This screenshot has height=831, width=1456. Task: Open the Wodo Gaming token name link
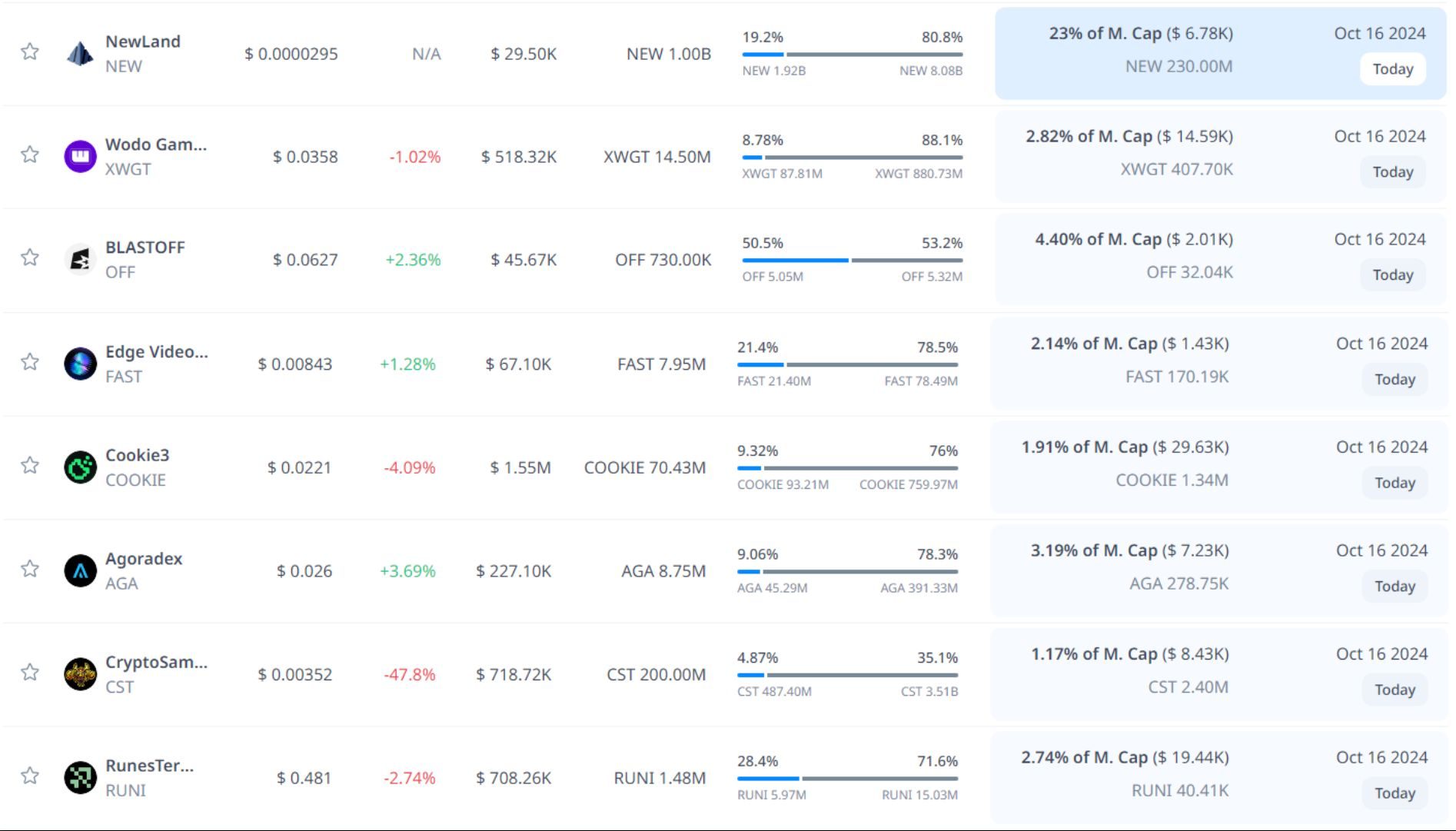click(155, 145)
